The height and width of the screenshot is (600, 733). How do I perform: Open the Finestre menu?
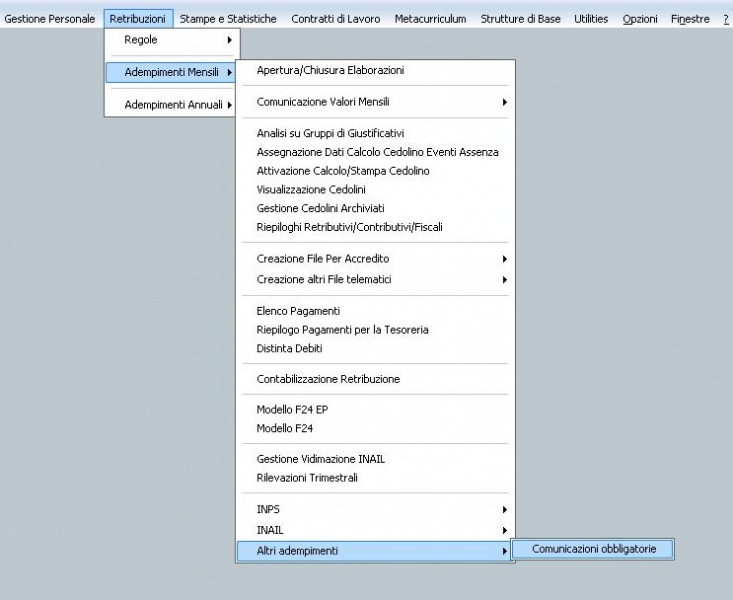point(690,19)
